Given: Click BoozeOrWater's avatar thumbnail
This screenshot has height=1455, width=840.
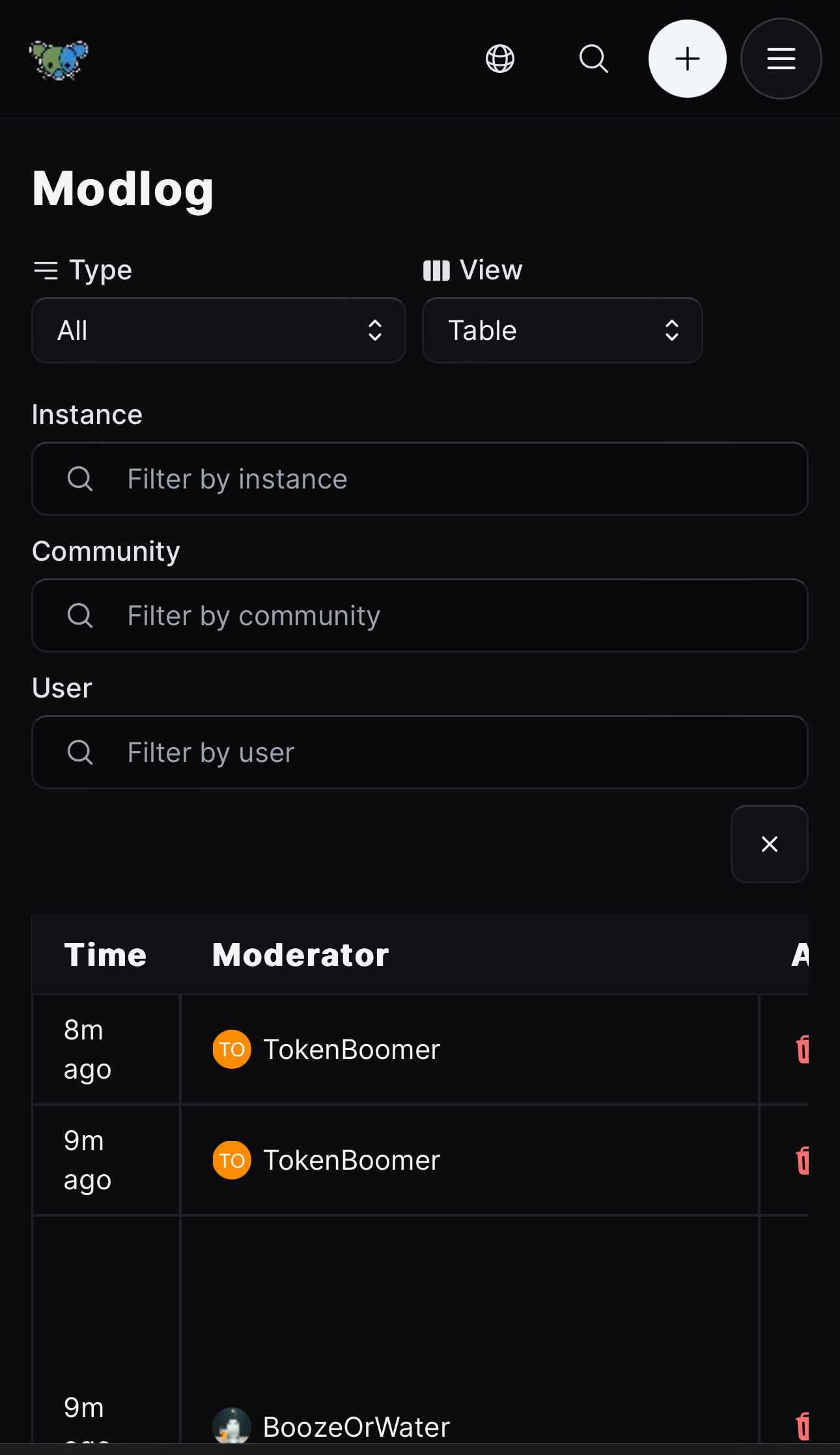Looking at the screenshot, I should (x=232, y=1426).
